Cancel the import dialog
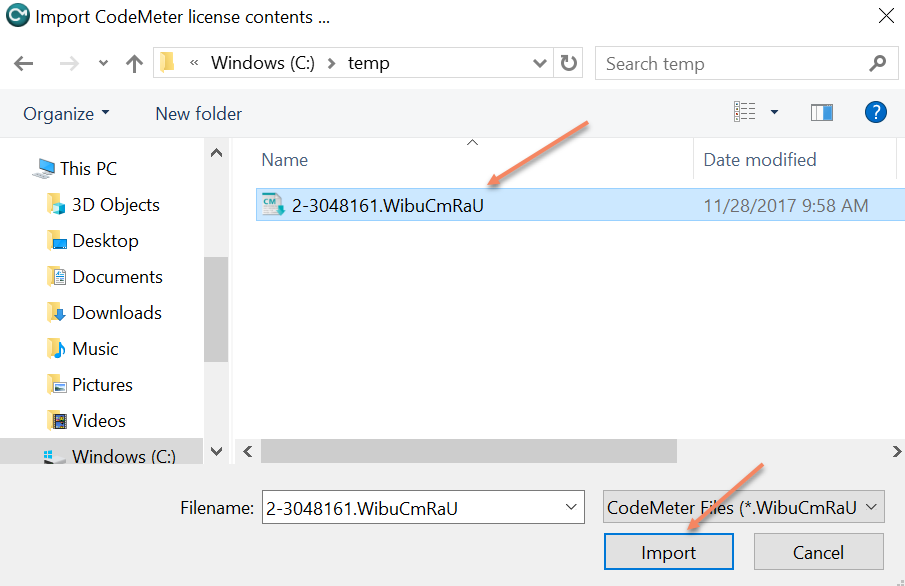 coord(818,552)
